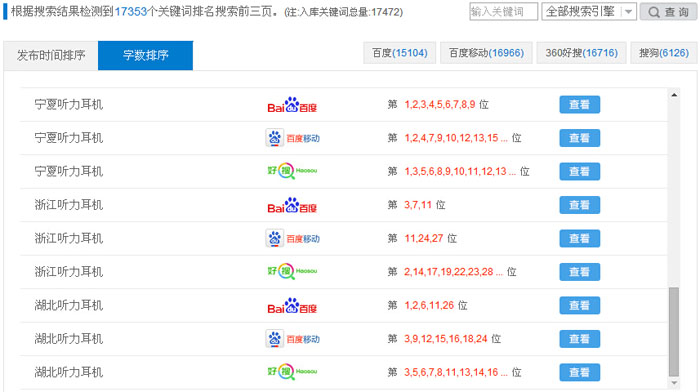Click Baidu logo in 浙江听力耳机 row

click(x=292, y=205)
